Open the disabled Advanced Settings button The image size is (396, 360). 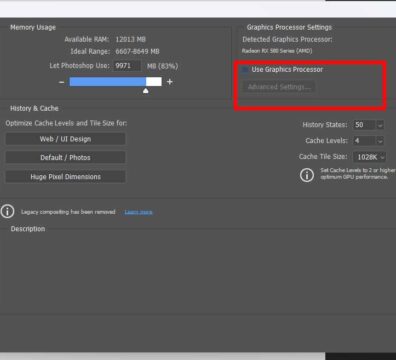click(279, 87)
